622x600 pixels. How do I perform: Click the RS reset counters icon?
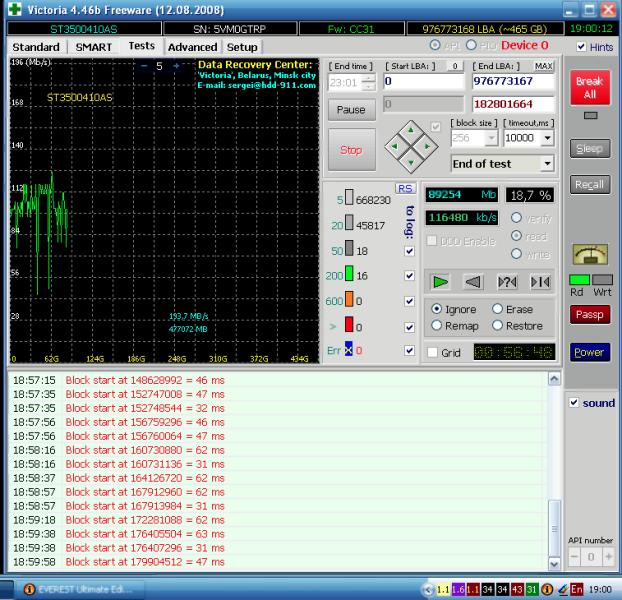(405, 188)
